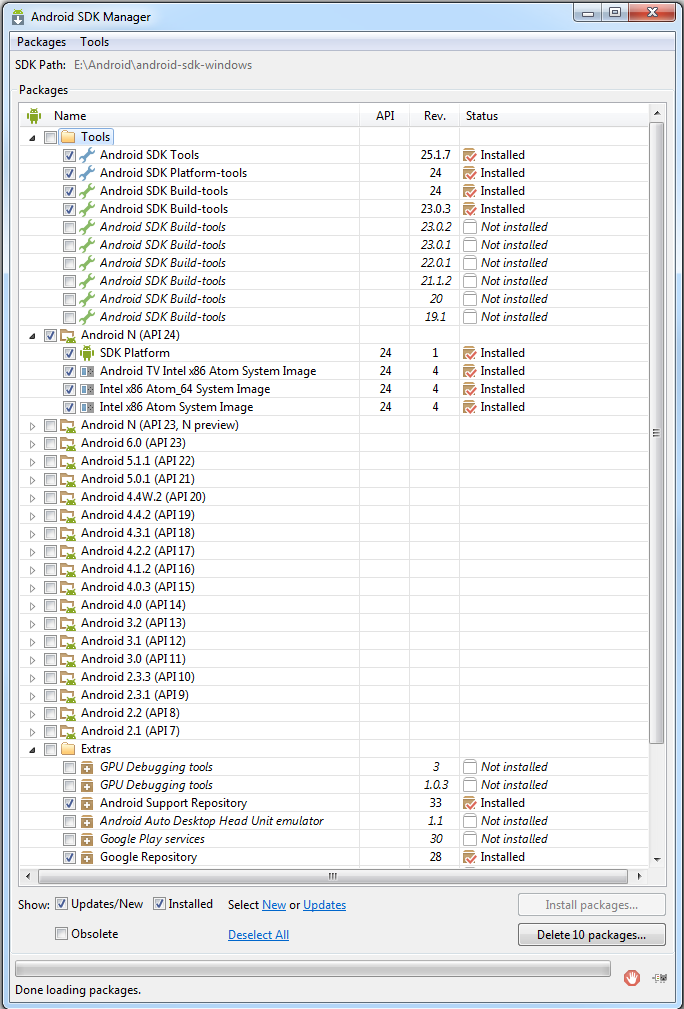This screenshot has height=1009, width=684.
Task: Click the green wrench icon of Build-tools 23.0.3
Action: tap(87, 209)
